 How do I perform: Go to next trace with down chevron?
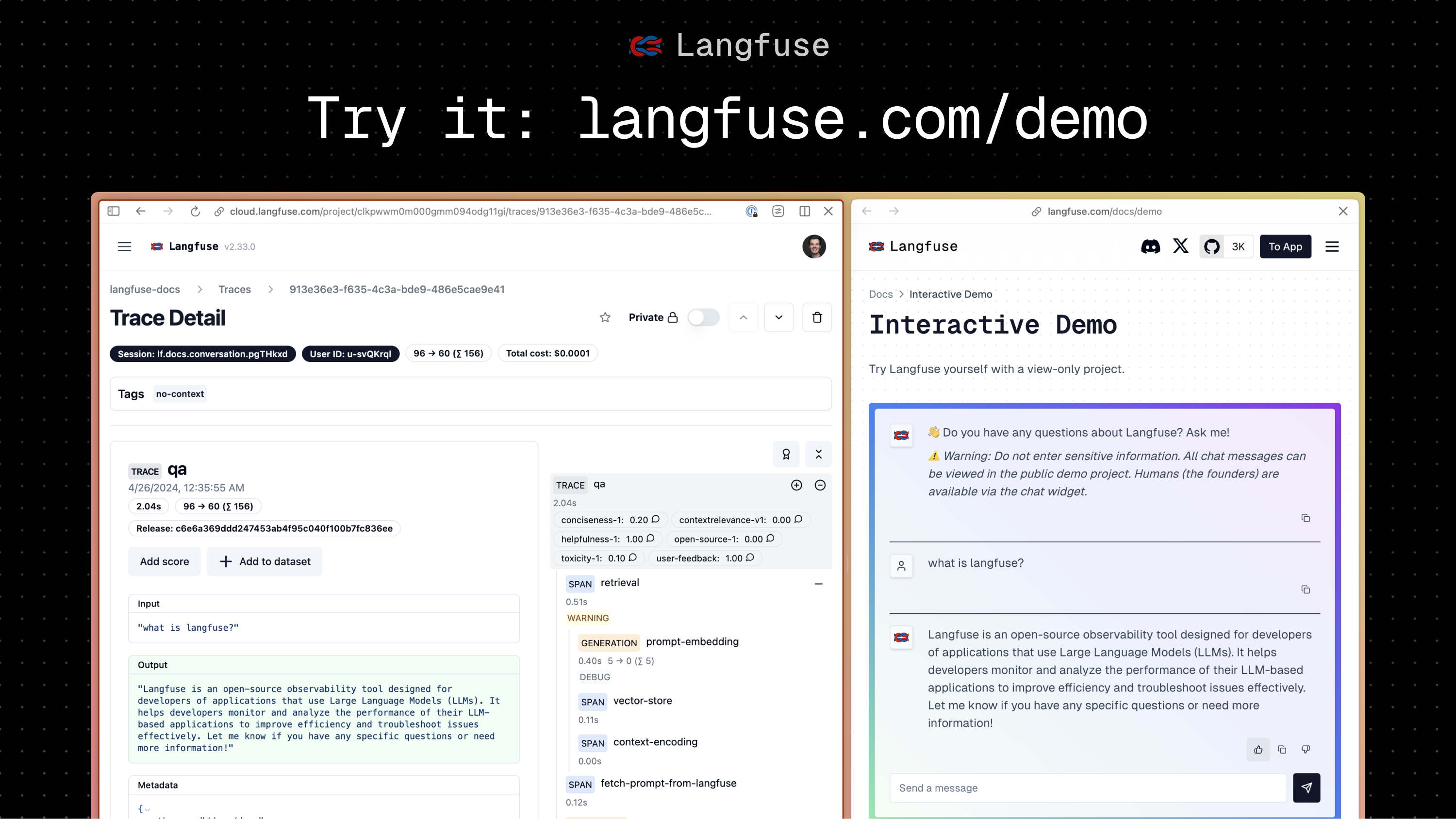[779, 318]
